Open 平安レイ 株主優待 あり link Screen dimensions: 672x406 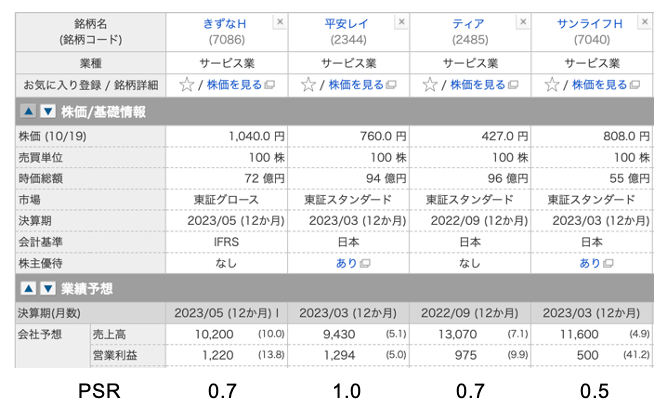point(347,263)
